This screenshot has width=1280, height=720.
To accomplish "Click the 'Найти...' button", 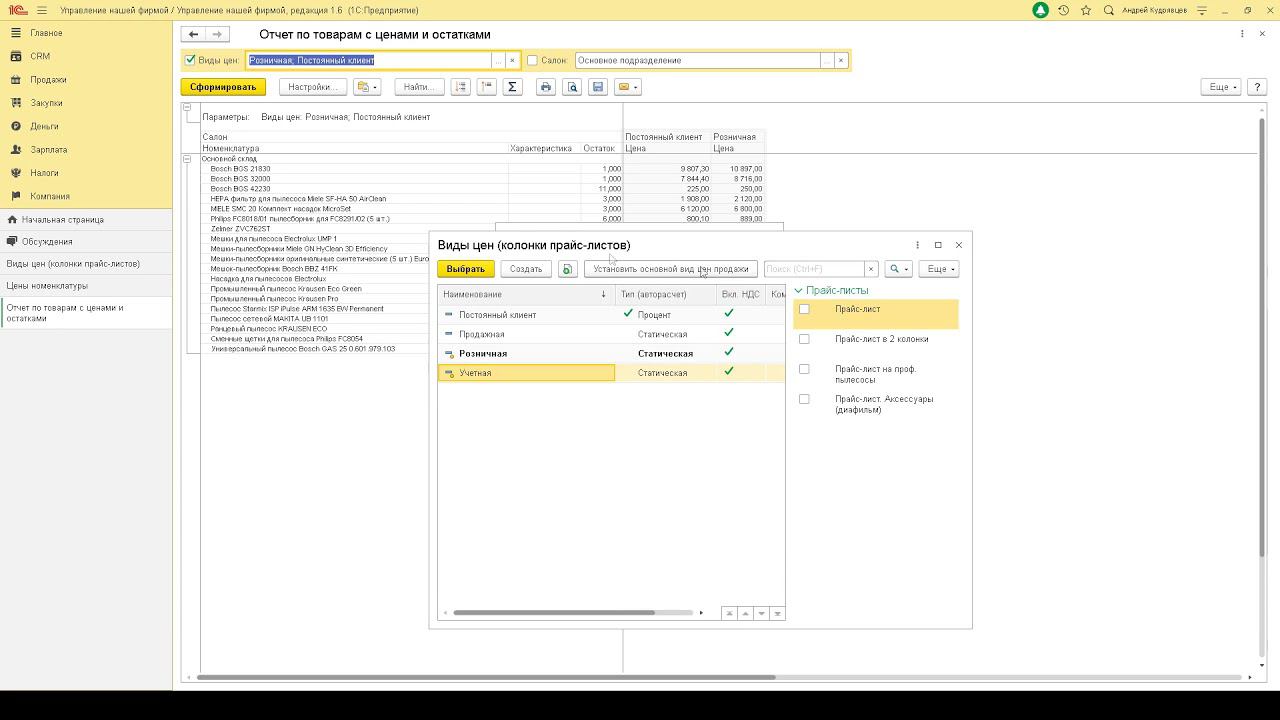I will pyautogui.click(x=419, y=87).
